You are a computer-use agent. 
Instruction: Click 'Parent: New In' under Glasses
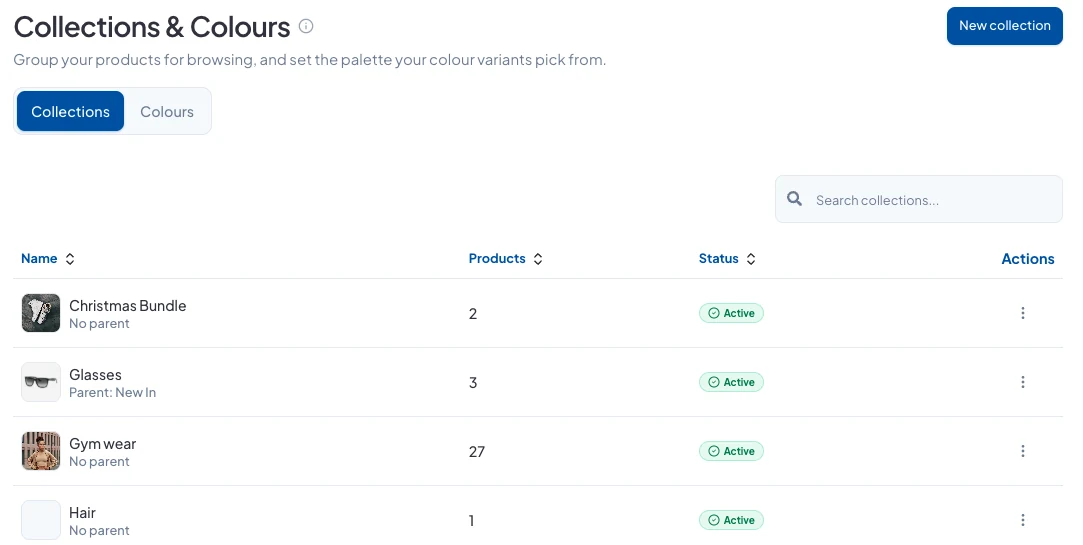pyautogui.click(x=113, y=392)
